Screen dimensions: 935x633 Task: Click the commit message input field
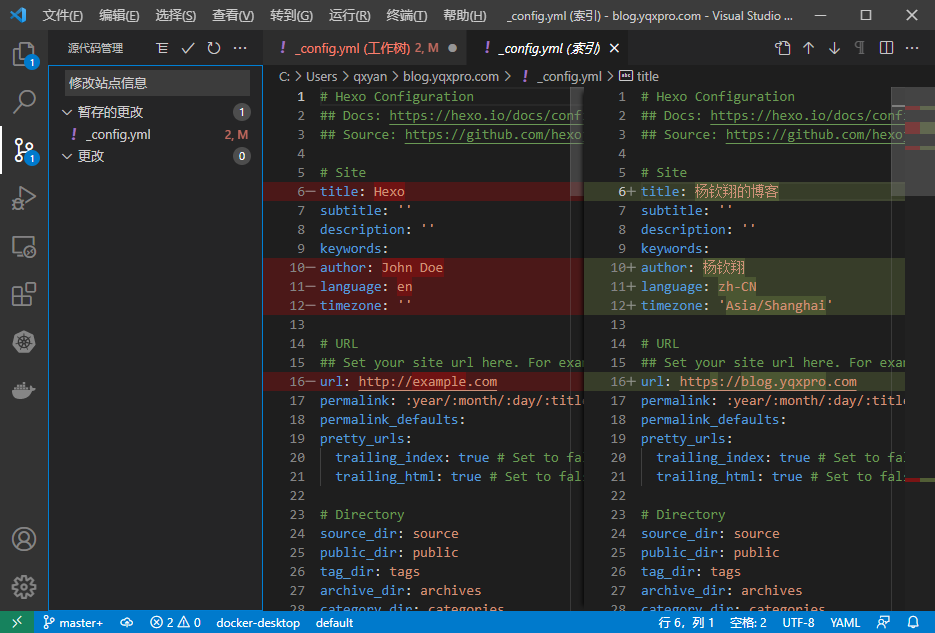click(157, 83)
